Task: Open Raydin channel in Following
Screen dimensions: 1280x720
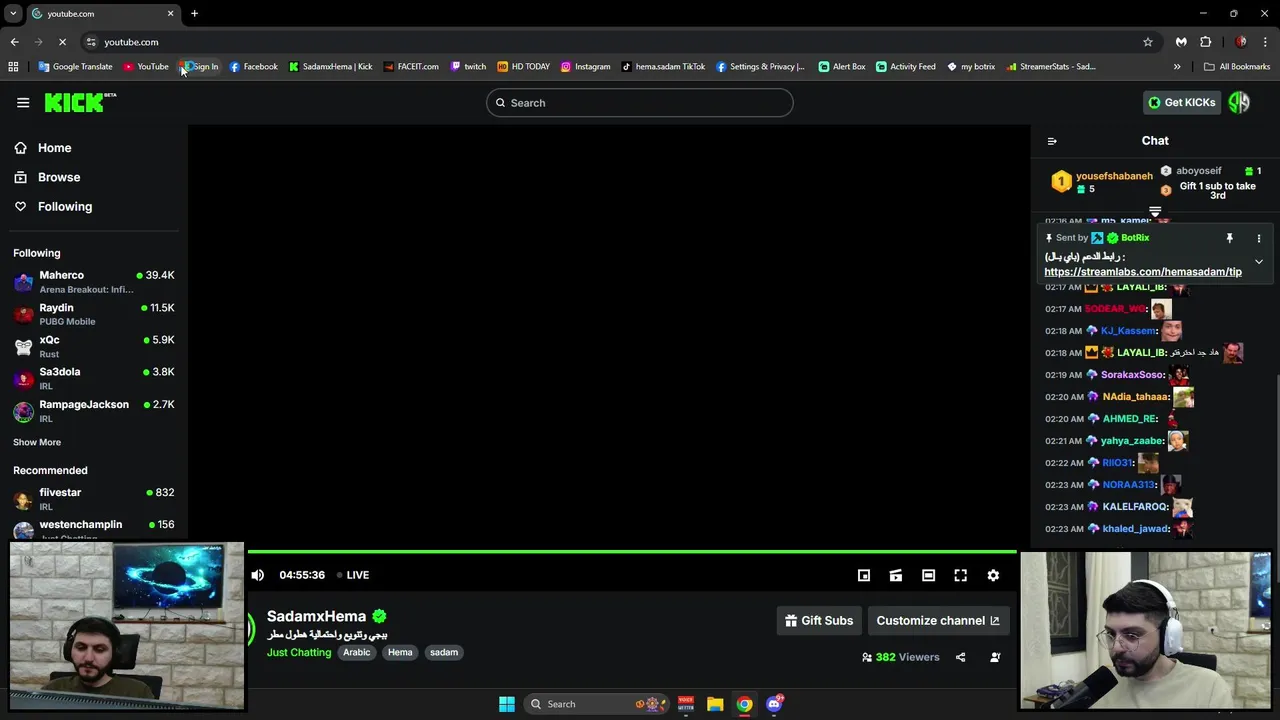Action: pos(94,314)
